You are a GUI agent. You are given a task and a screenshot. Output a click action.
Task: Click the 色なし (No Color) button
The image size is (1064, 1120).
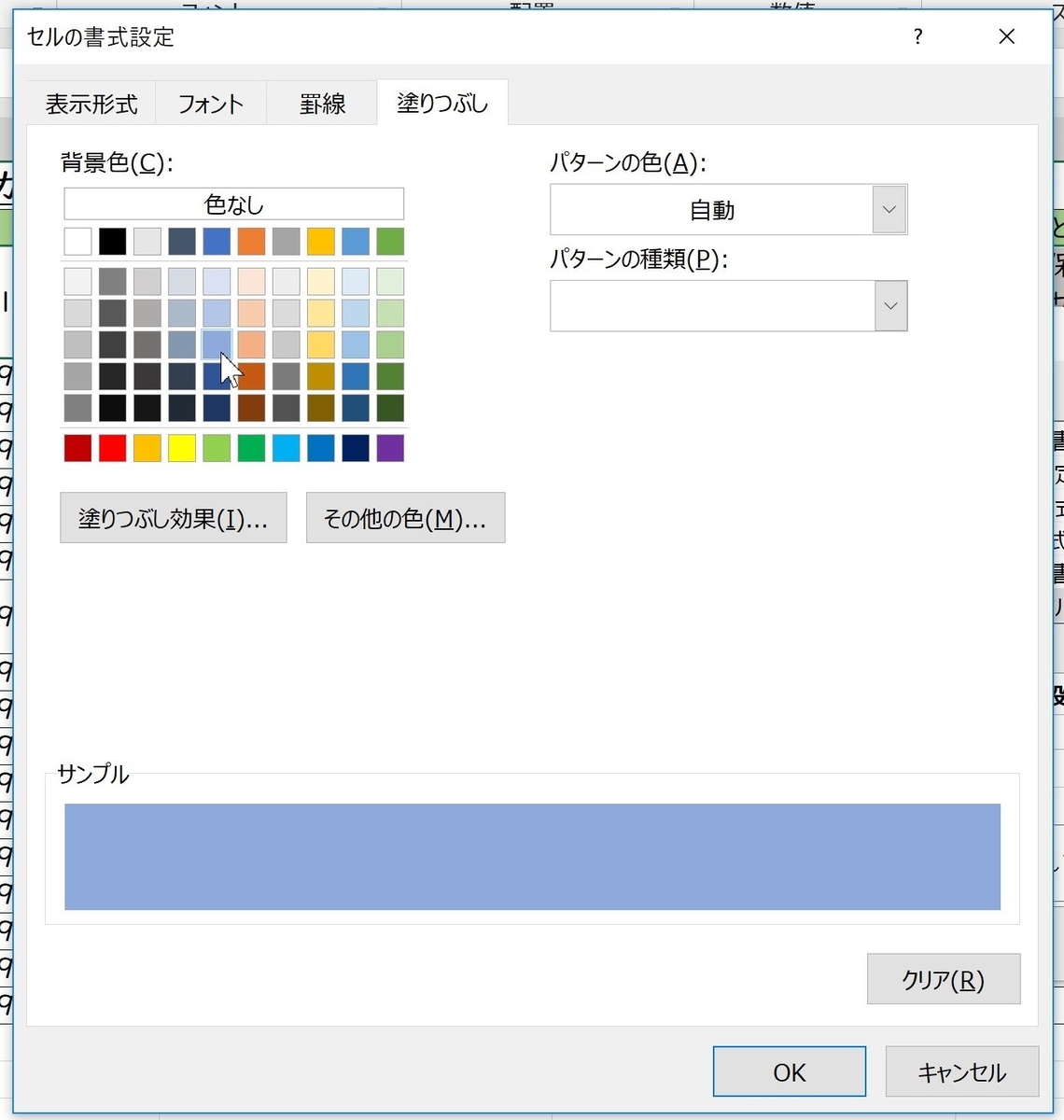233,203
